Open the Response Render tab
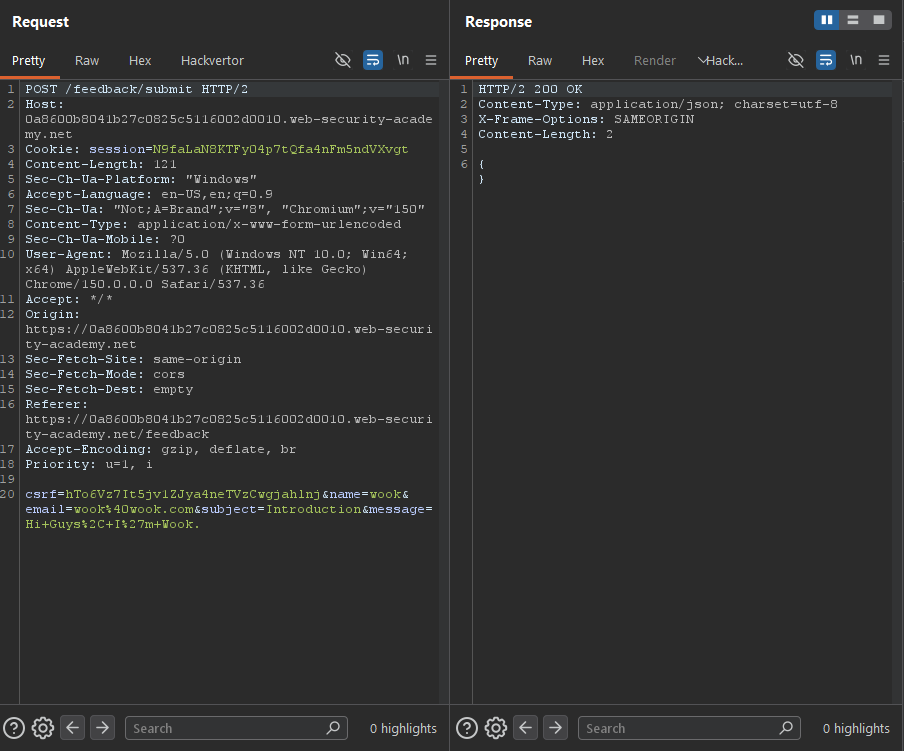904x751 pixels. click(x=654, y=61)
